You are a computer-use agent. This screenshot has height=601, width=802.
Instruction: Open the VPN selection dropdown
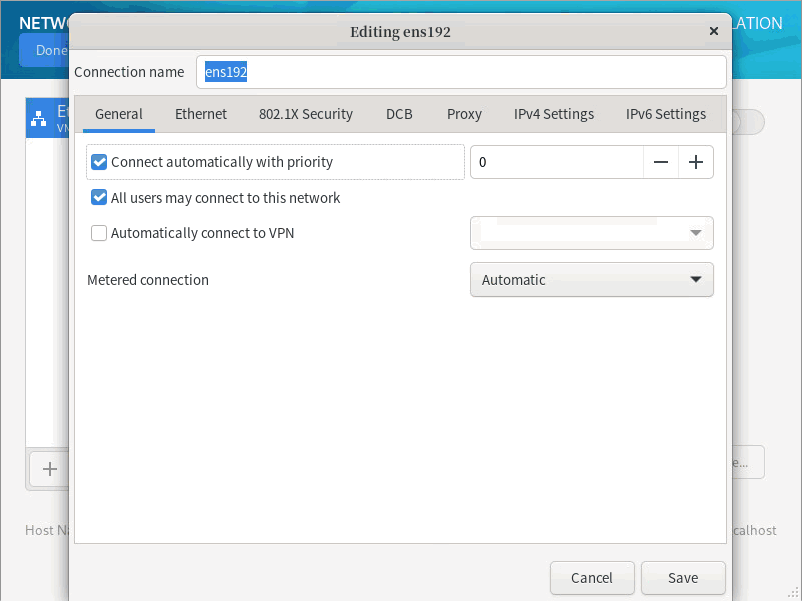[591, 233]
